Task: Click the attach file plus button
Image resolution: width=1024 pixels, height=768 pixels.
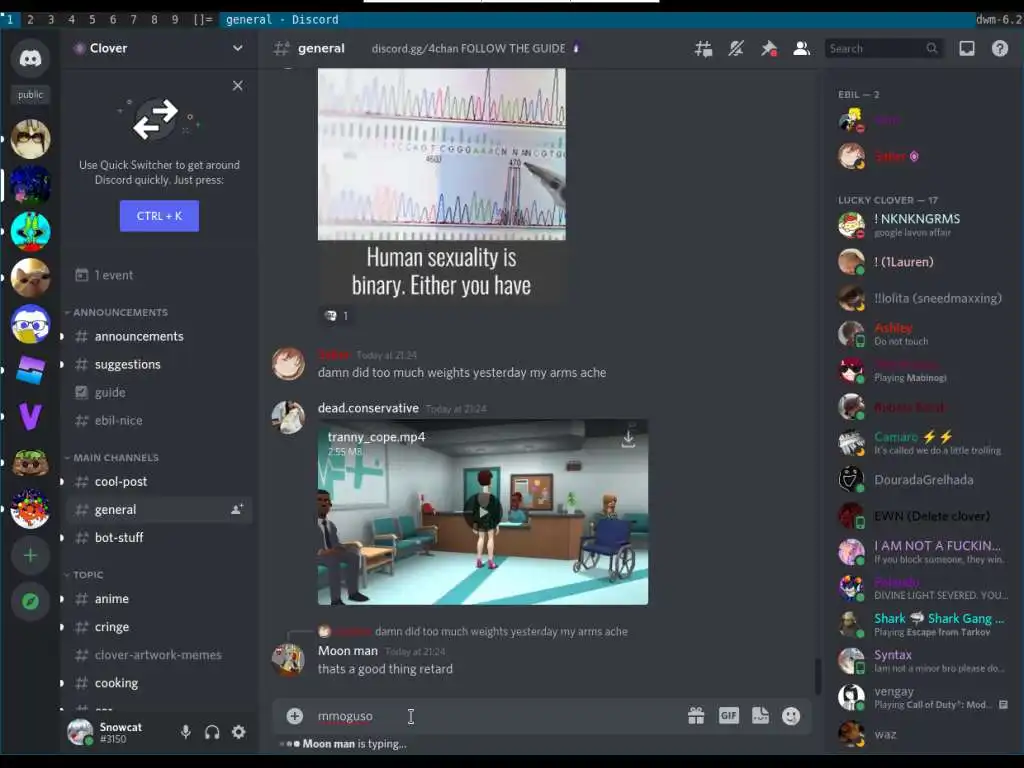Action: click(295, 716)
